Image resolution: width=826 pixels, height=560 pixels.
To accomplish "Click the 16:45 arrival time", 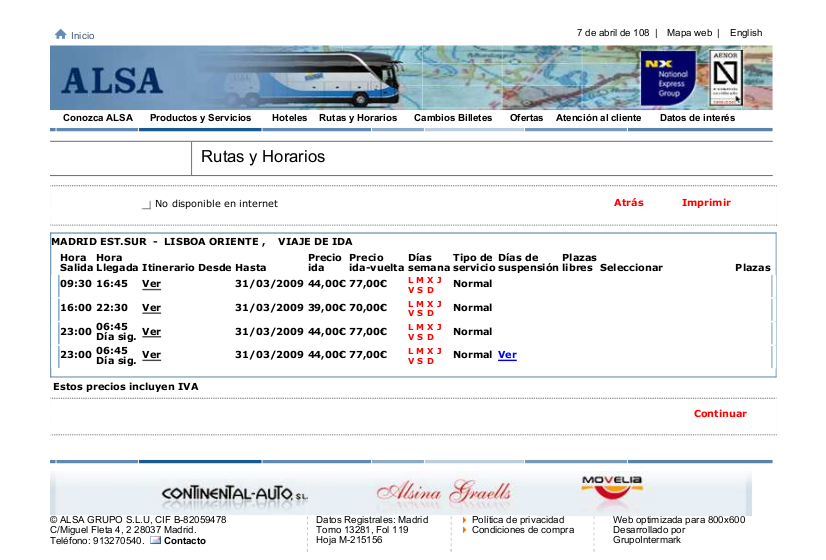I will point(112,284).
